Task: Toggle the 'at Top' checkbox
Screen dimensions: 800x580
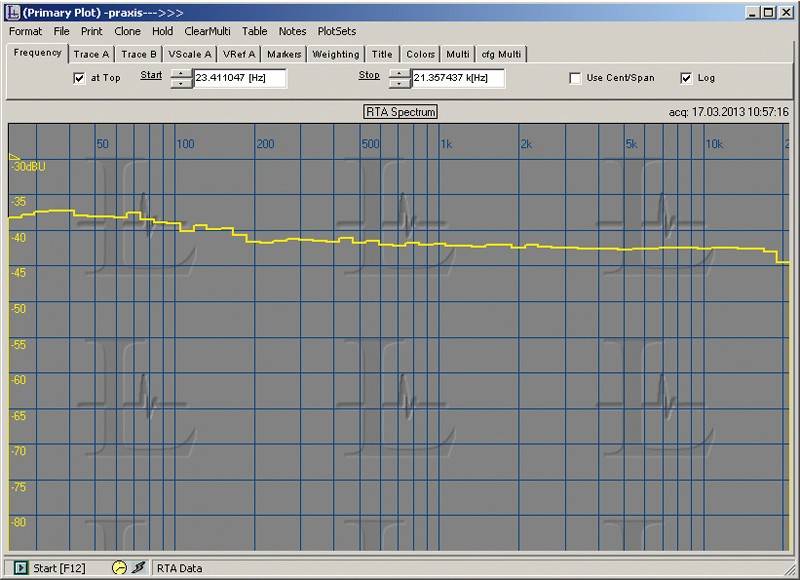Action: click(79, 78)
